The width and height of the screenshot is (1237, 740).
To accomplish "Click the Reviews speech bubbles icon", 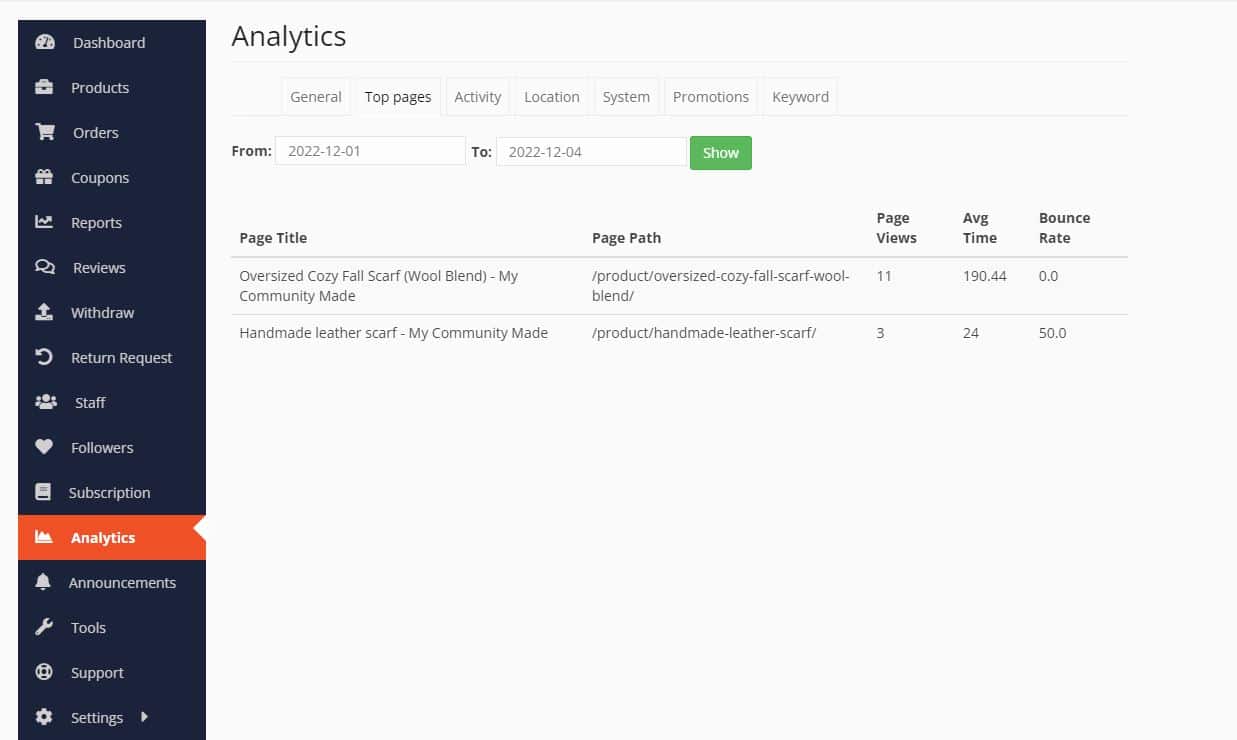I will pos(45,267).
